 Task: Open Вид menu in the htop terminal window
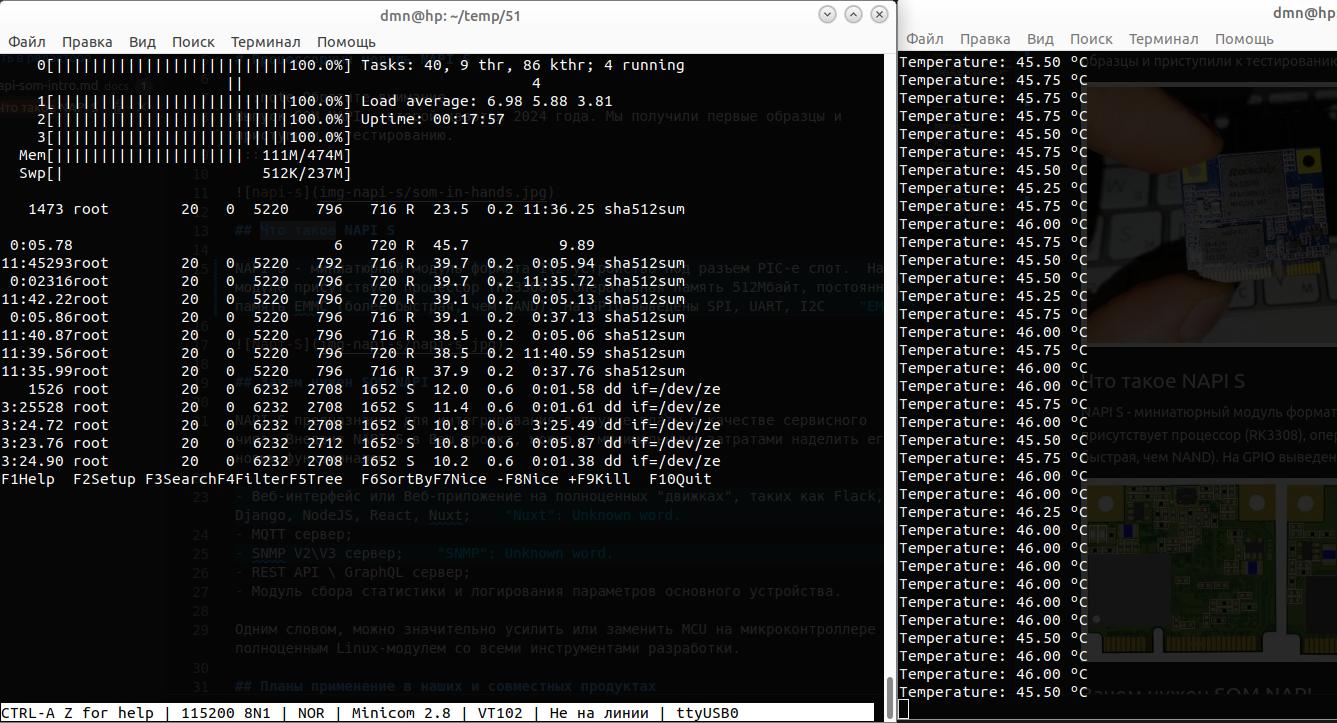pyautogui.click(x=142, y=42)
